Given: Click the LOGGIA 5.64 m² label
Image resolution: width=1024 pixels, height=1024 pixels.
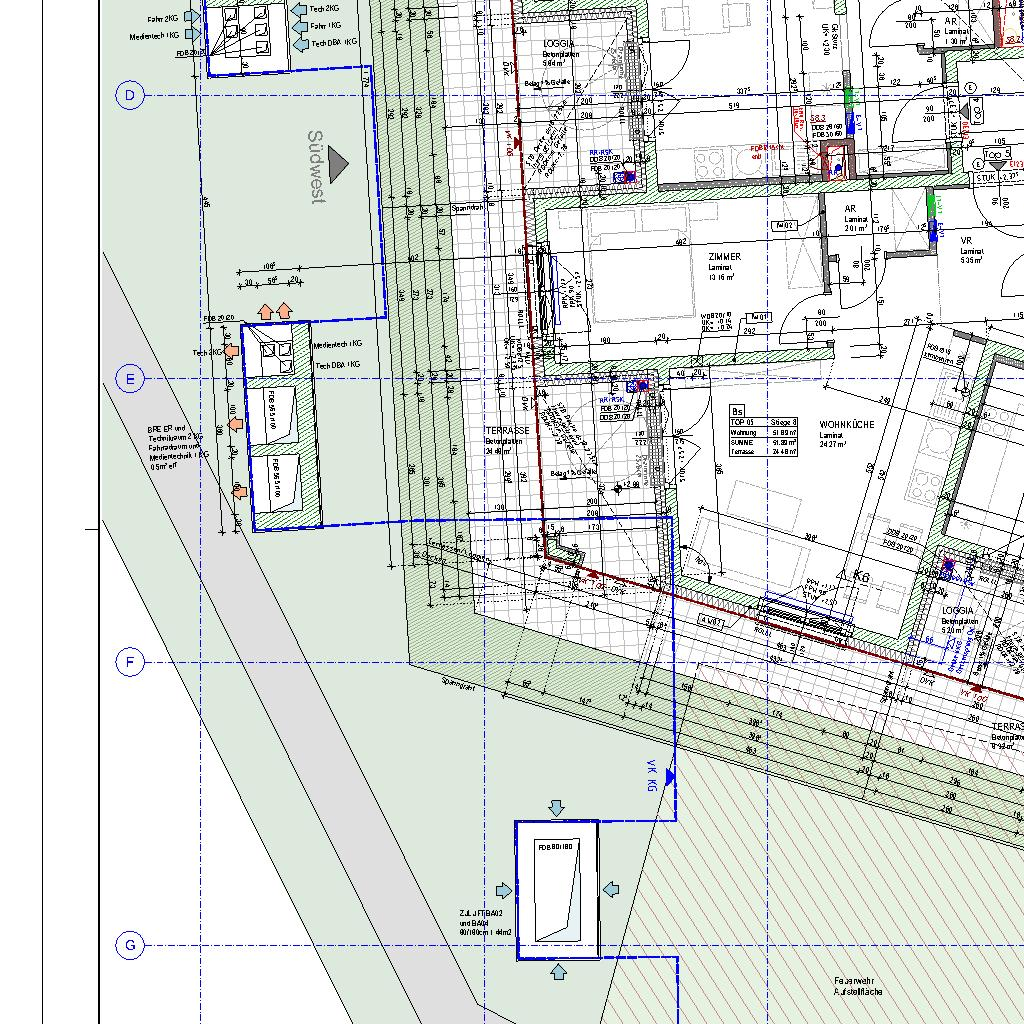Looking at the screenshot, I should pos(560,54).
